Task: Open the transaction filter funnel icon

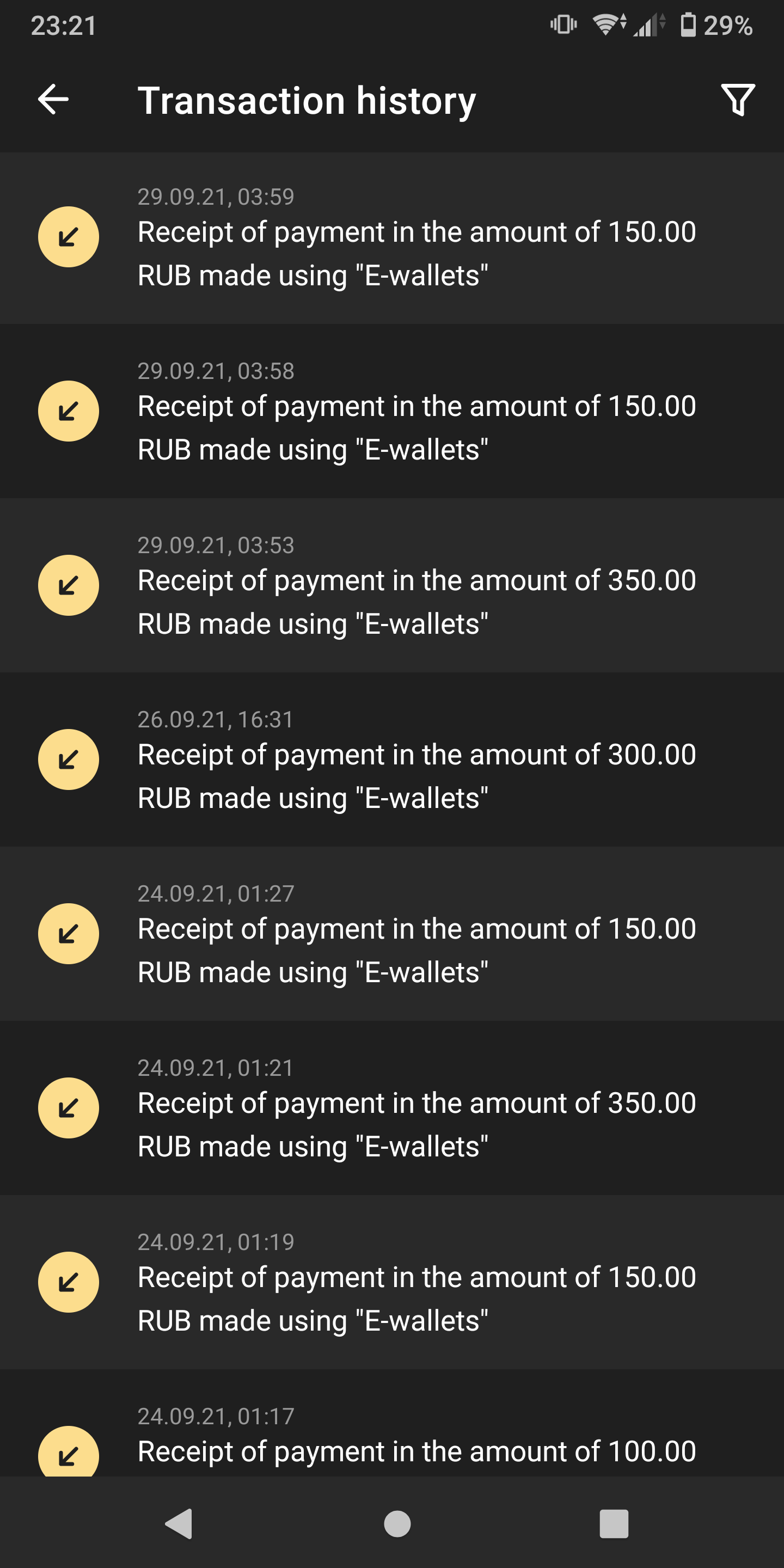Action: (x=738, y=100)
